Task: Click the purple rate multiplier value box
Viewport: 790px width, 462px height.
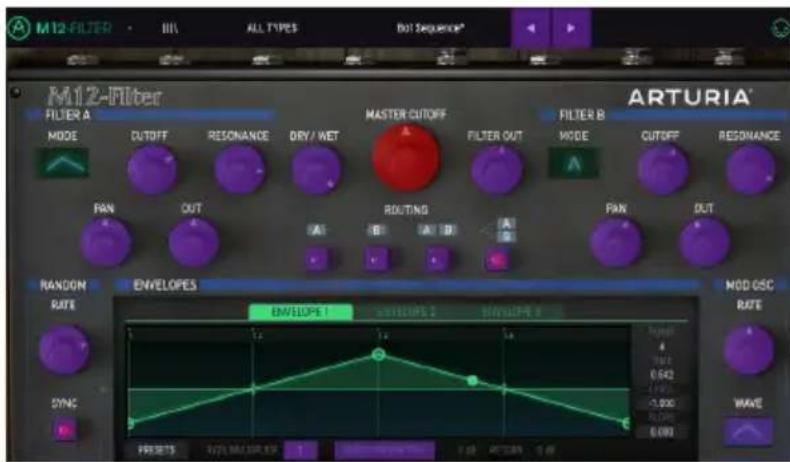Action: [301, 450]
